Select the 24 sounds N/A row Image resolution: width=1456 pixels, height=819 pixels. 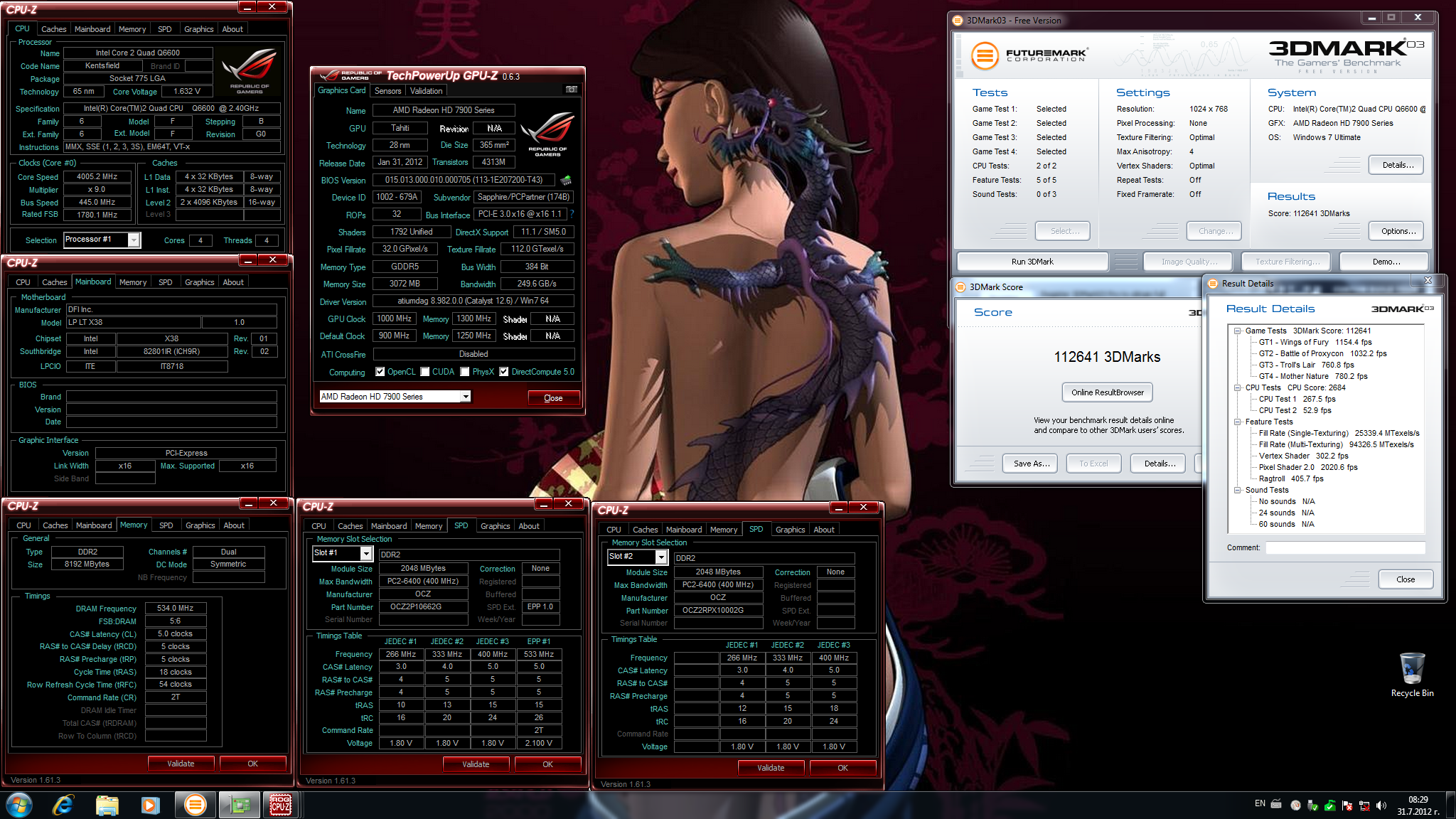(1287, 513)
